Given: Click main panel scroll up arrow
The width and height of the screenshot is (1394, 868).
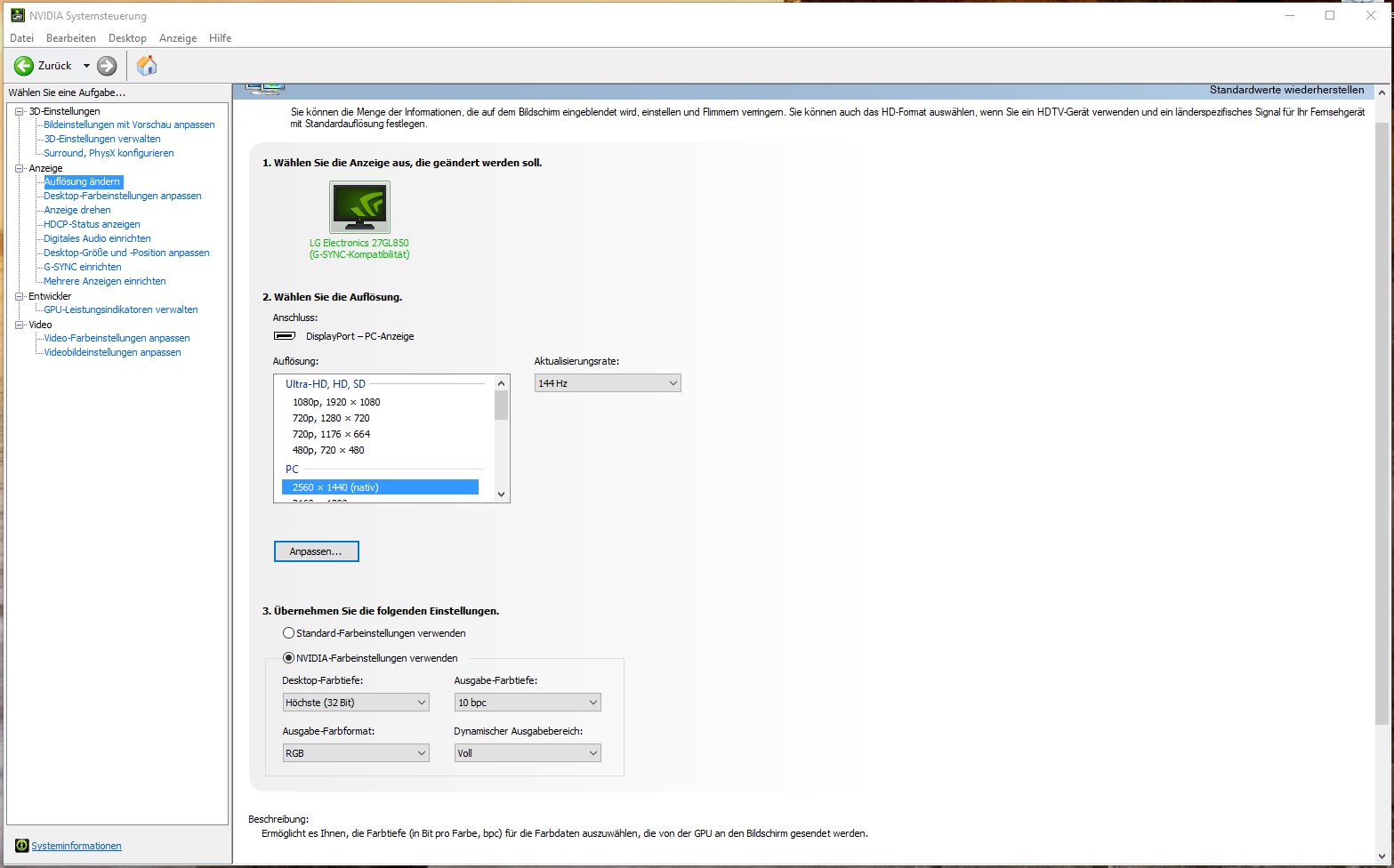Looking at the screenshot, I should click(1382, 92).
